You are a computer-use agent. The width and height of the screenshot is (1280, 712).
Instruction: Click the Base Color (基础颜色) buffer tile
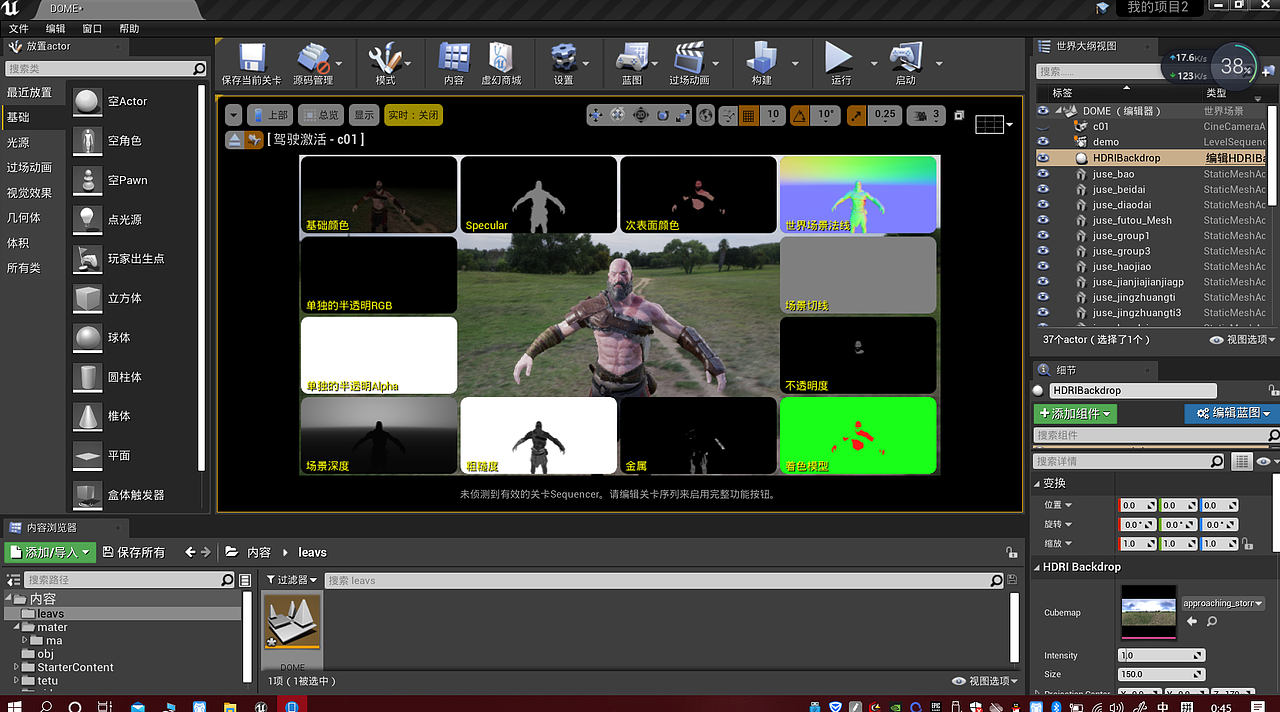pyautogui.click(x=379, y=195)
